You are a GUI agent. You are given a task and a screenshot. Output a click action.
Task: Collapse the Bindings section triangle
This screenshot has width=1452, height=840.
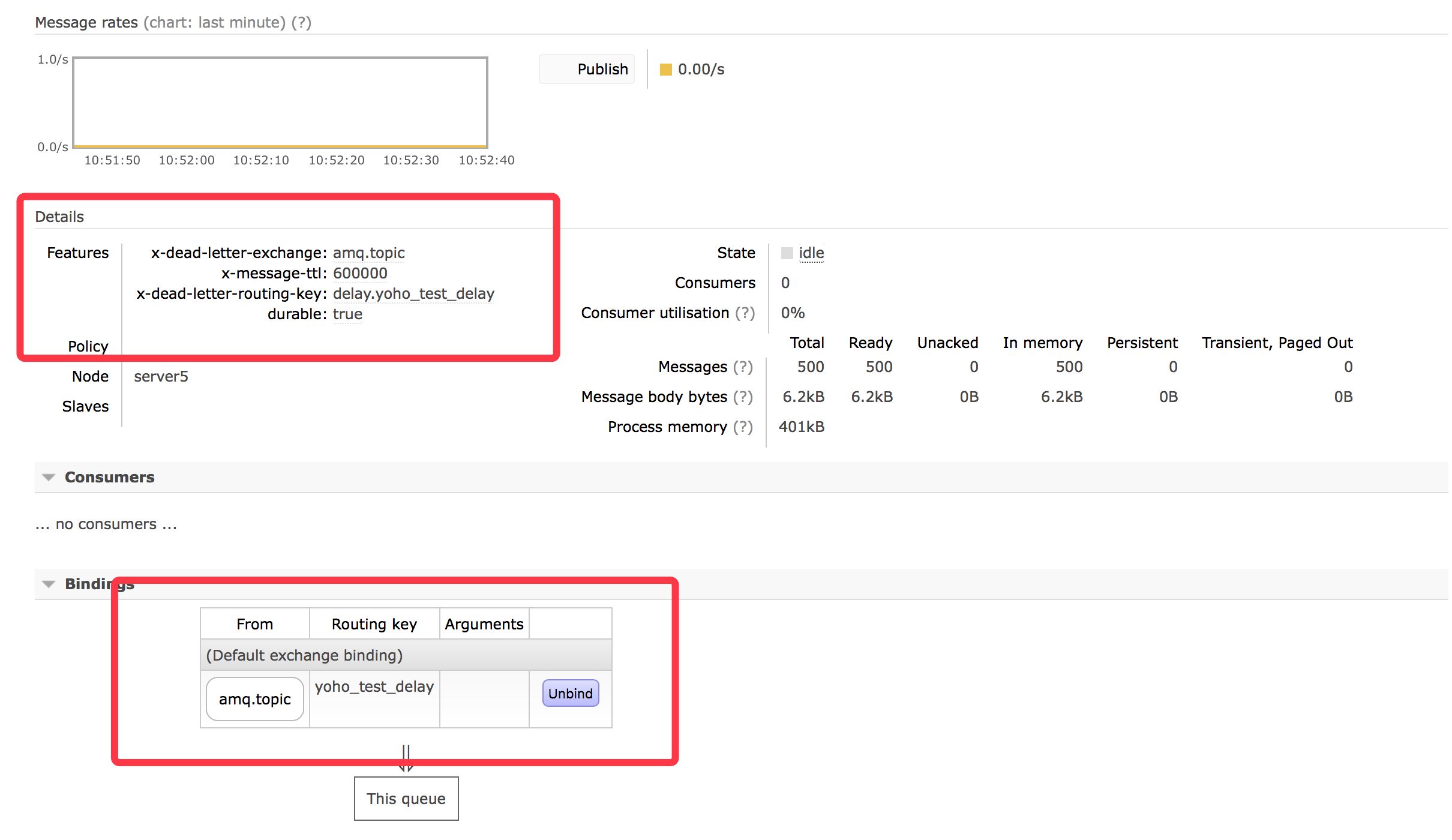pos(49,584)
